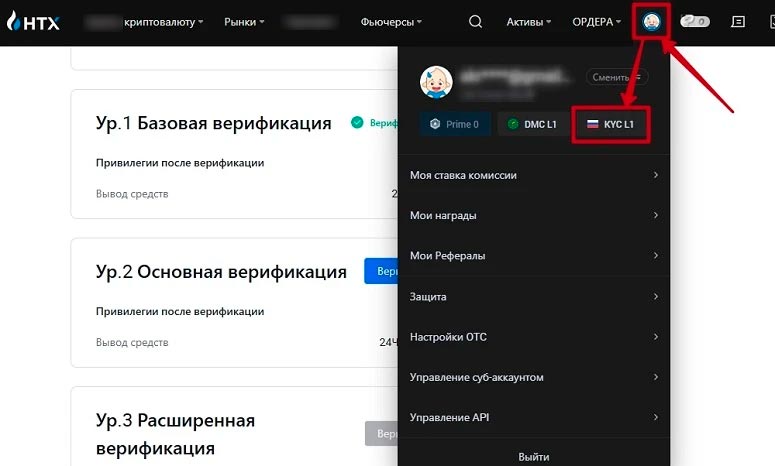This screenshot has height=466, width=775.
Task: Click Привилегии после верификации under Ур.2
Action: click(x=180, y=311)
